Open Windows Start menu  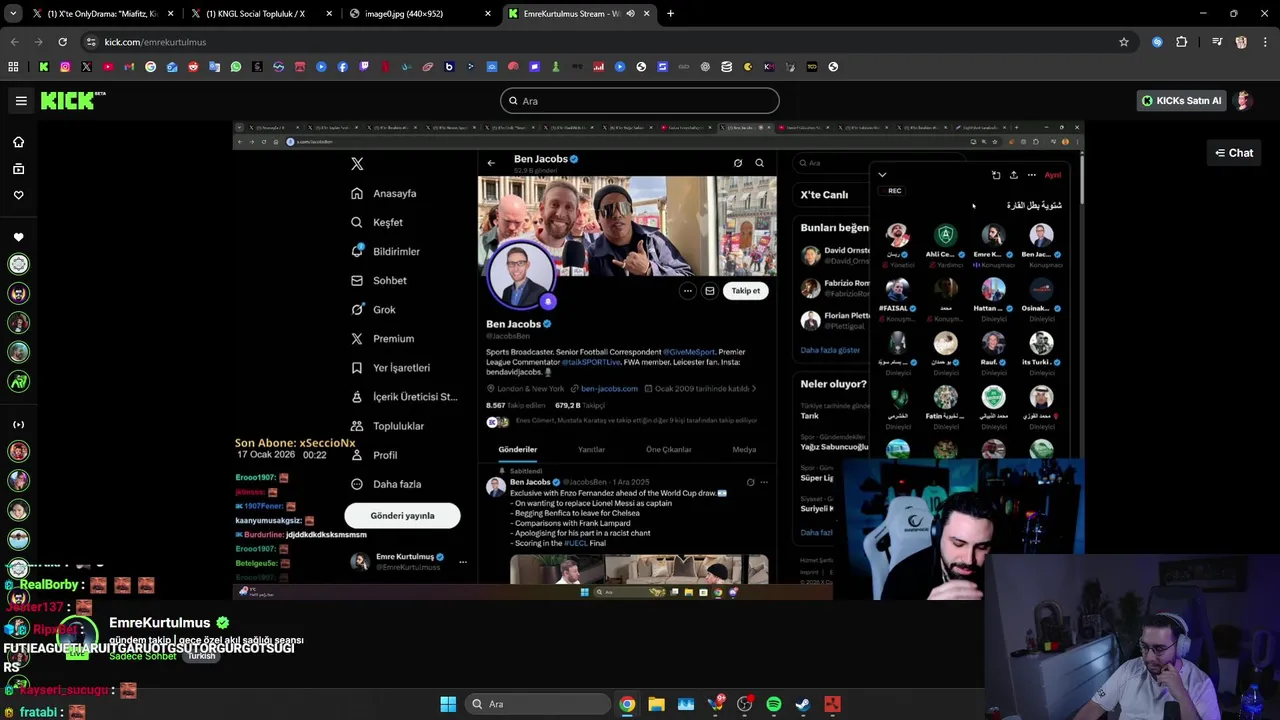(x=448, y=704)
